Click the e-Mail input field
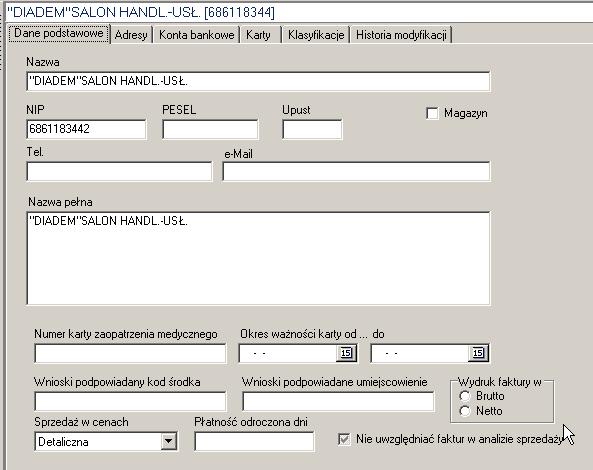Viewport: 593px width, 470px height. [356, 172]
